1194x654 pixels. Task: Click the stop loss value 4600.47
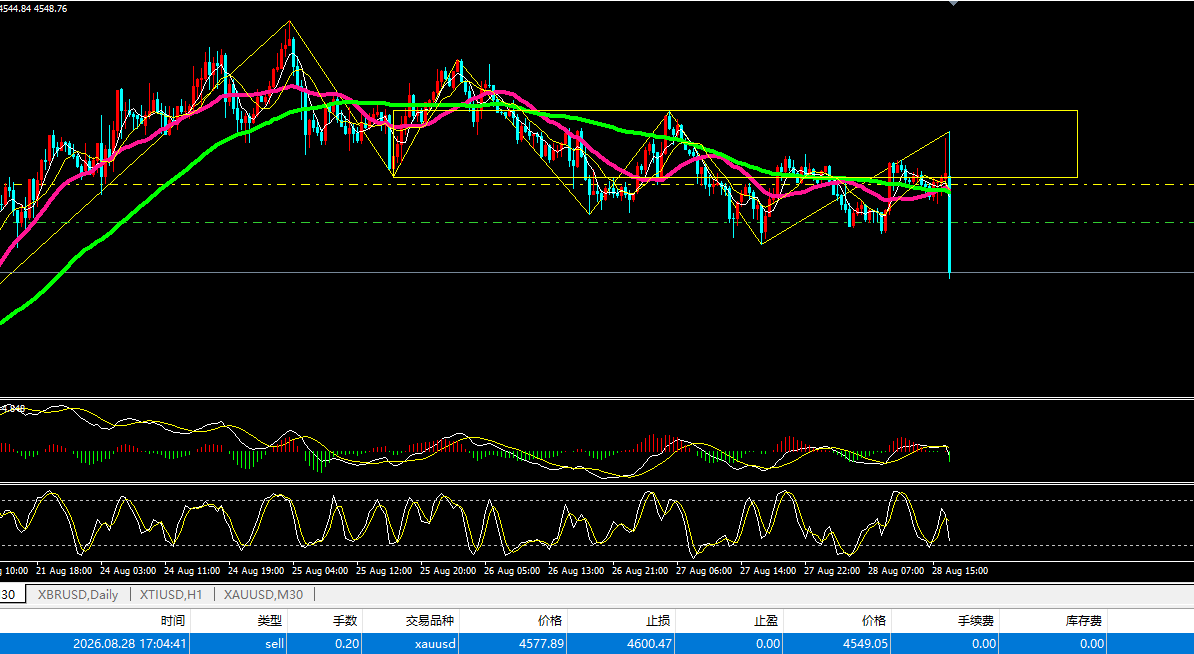click(649, 644)
